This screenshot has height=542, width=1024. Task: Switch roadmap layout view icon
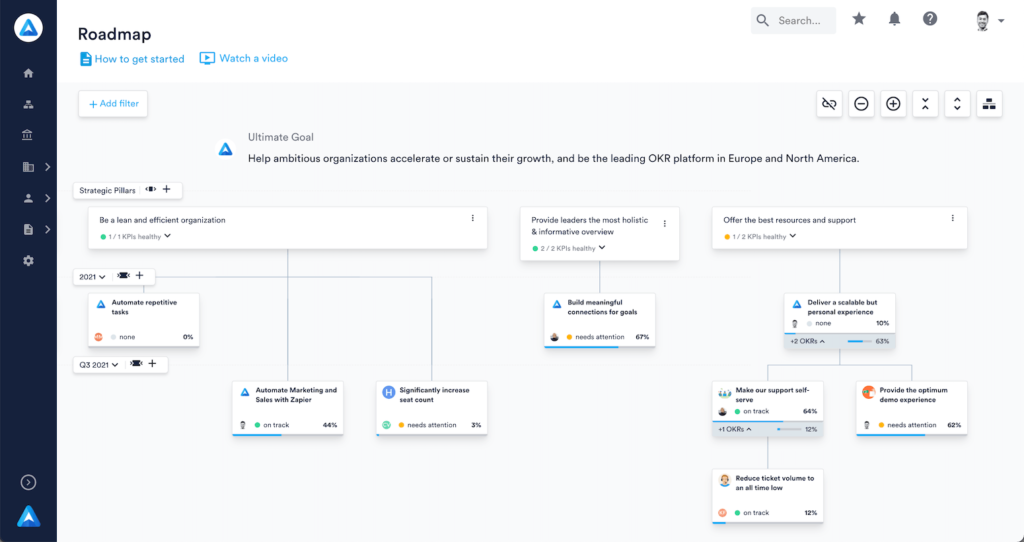click(989, 104)
